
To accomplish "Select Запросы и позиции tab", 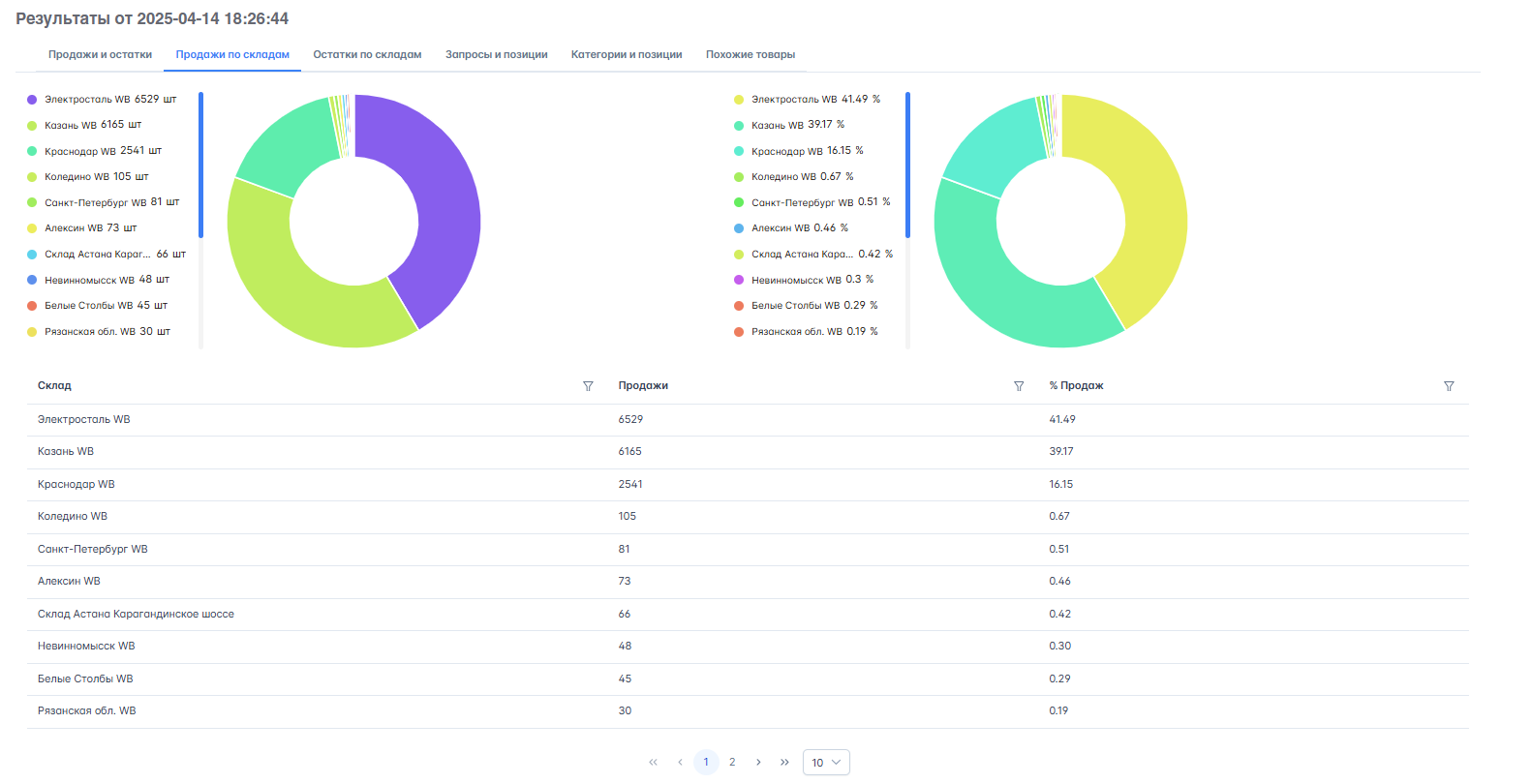I will click(x=496, y=55).
